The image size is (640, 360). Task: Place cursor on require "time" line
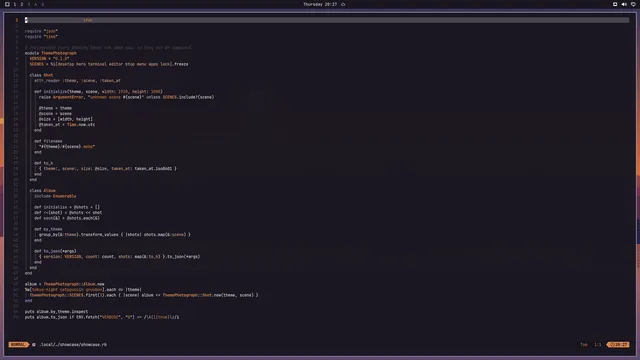click(41, 36)
